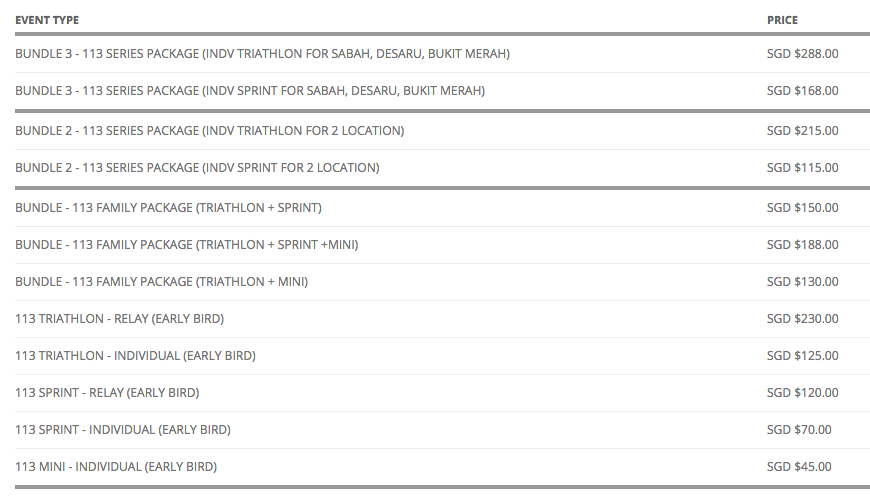Click the SGD $45.00 price
This screenshot has width=870, height=503.
[799, 467]
